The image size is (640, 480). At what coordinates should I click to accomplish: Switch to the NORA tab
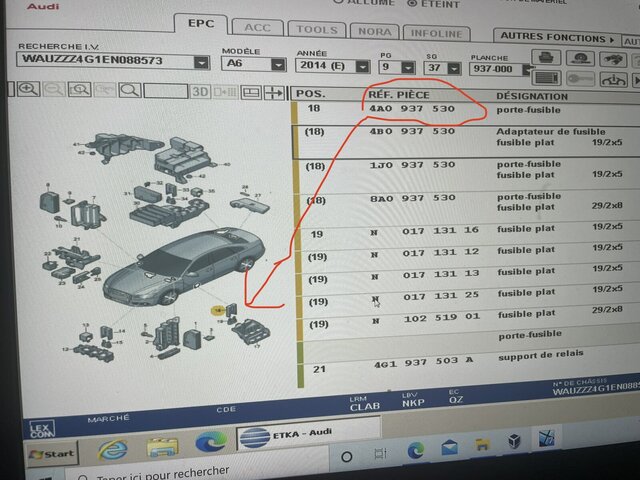coord(374,31)
